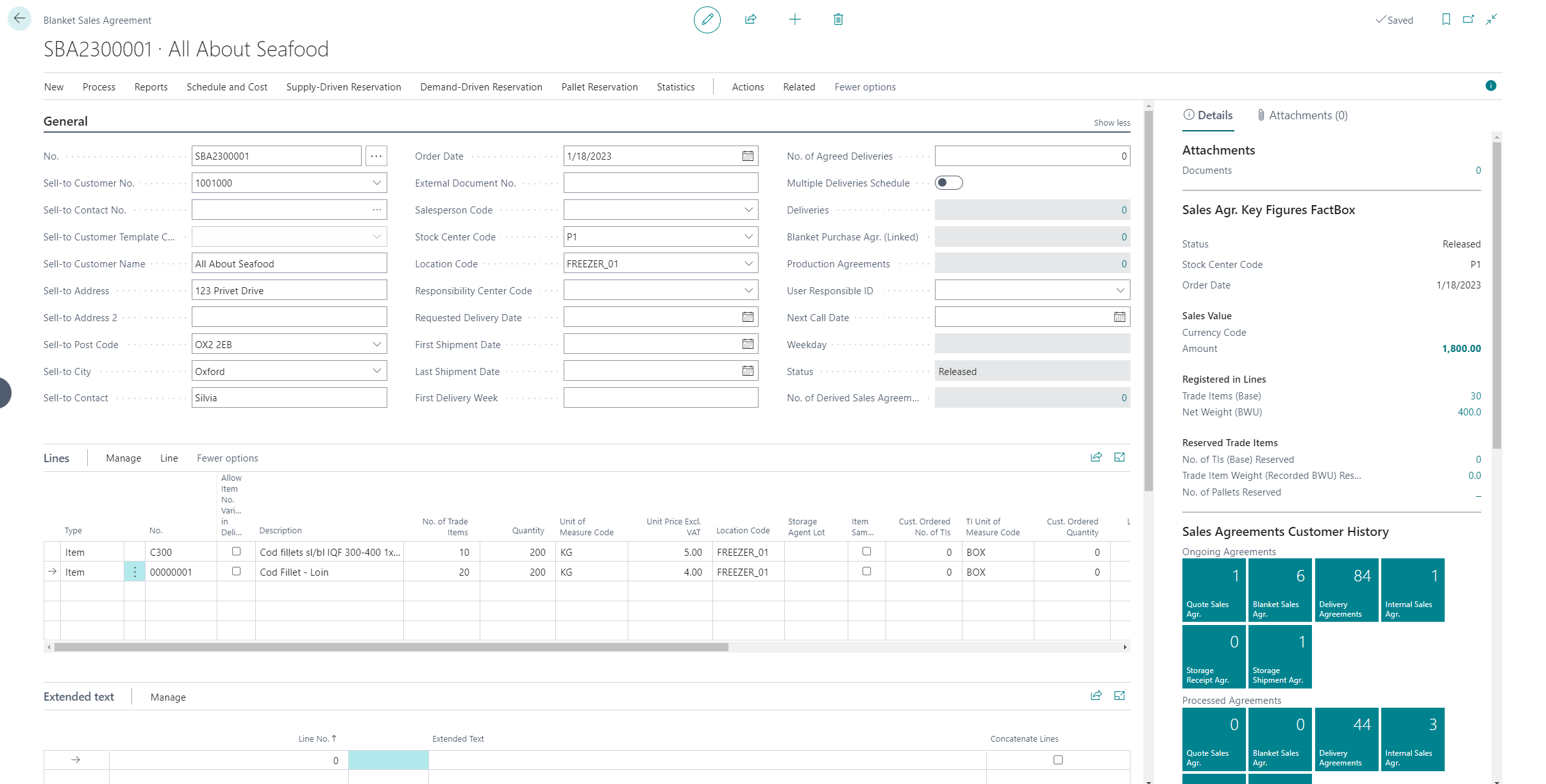This screenshot has height=784, width=1546.
Task: Click the bookmark icon
Action: 1445,20
